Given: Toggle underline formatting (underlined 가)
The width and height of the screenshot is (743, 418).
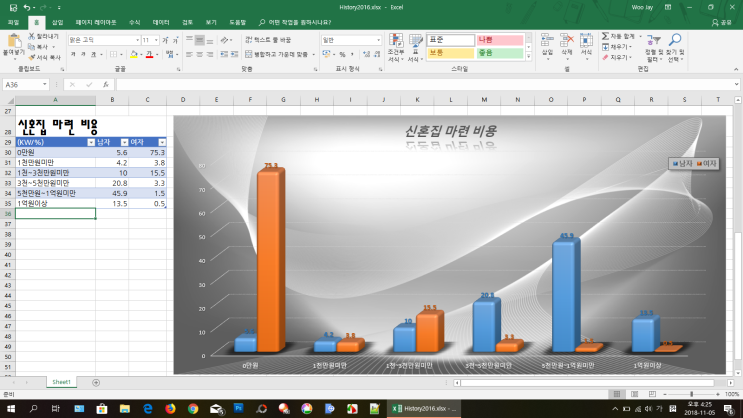Looking at the screenshot, I should coord(93,55).
